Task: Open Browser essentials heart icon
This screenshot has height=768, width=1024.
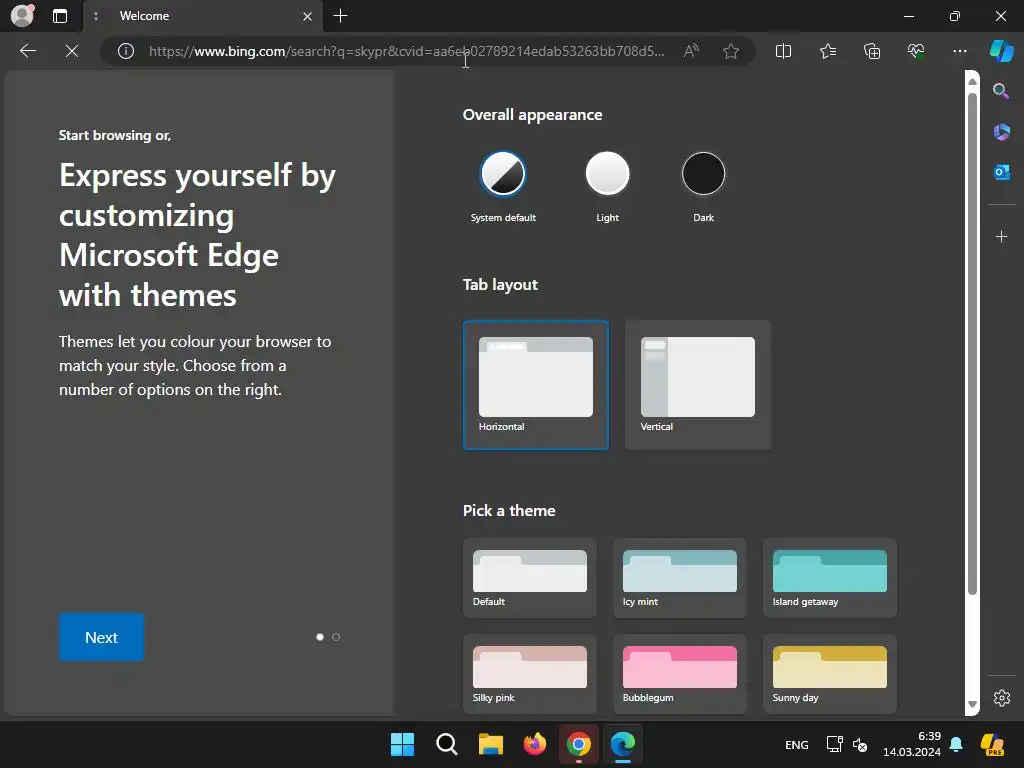Action: pyautogui.click(x=916, y=51)
